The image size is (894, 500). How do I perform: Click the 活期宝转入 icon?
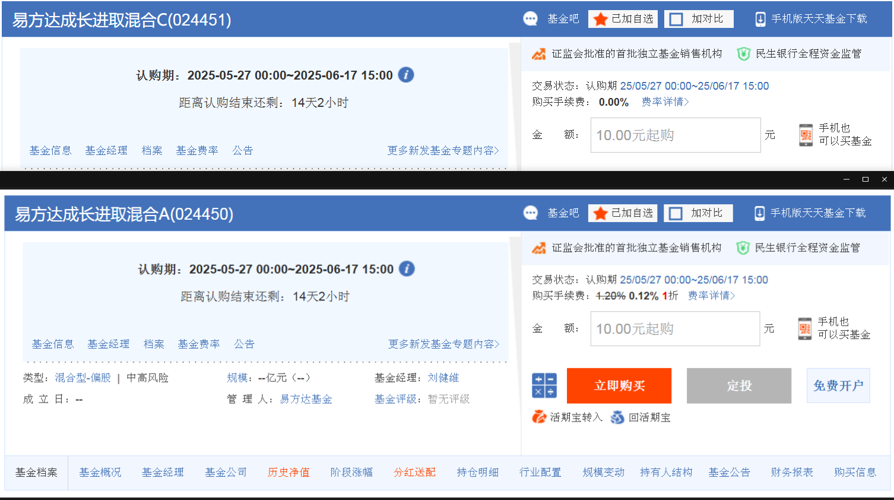point(539,417)
